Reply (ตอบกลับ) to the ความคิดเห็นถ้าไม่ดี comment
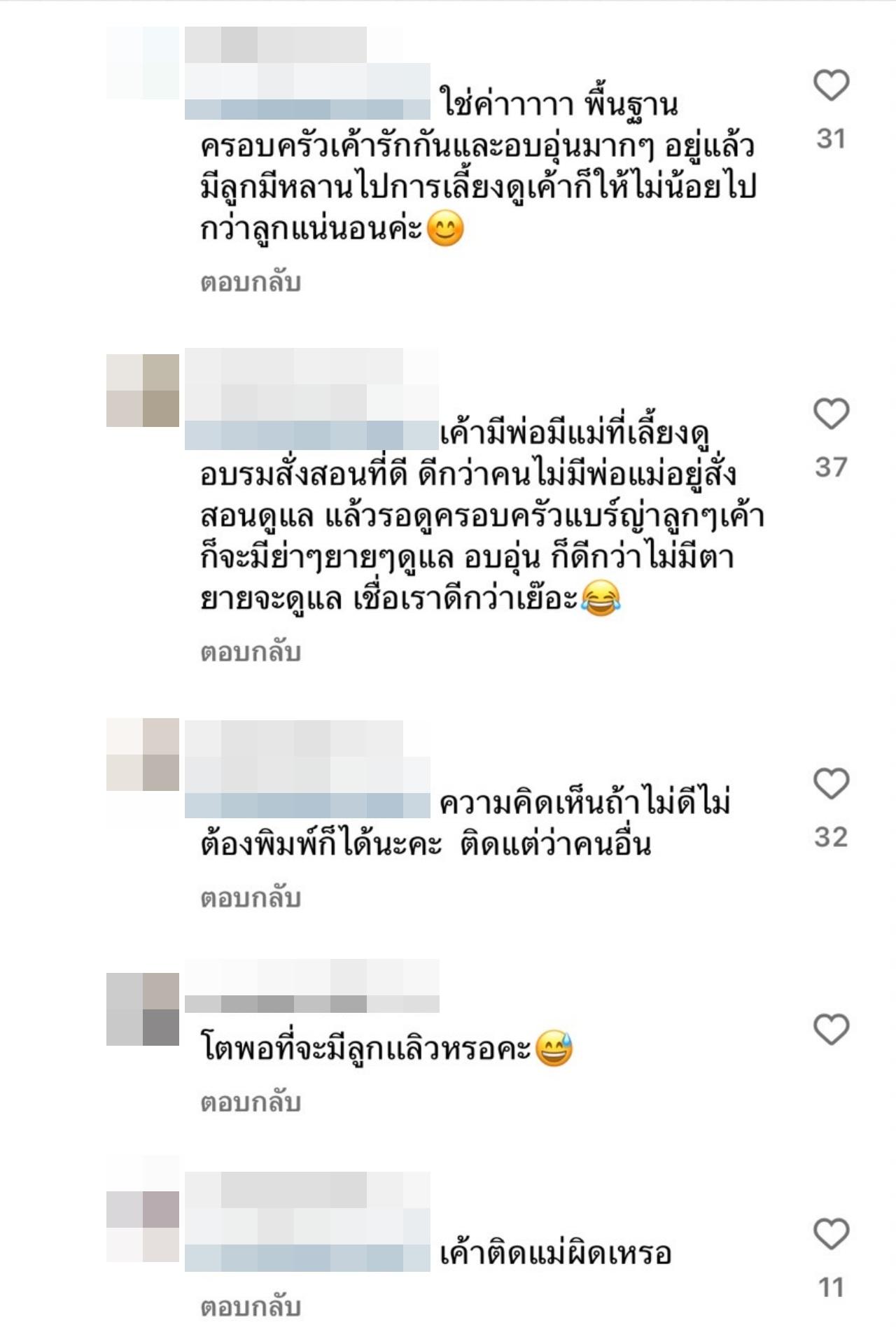The image size is (896, 1339). point(251,898)
